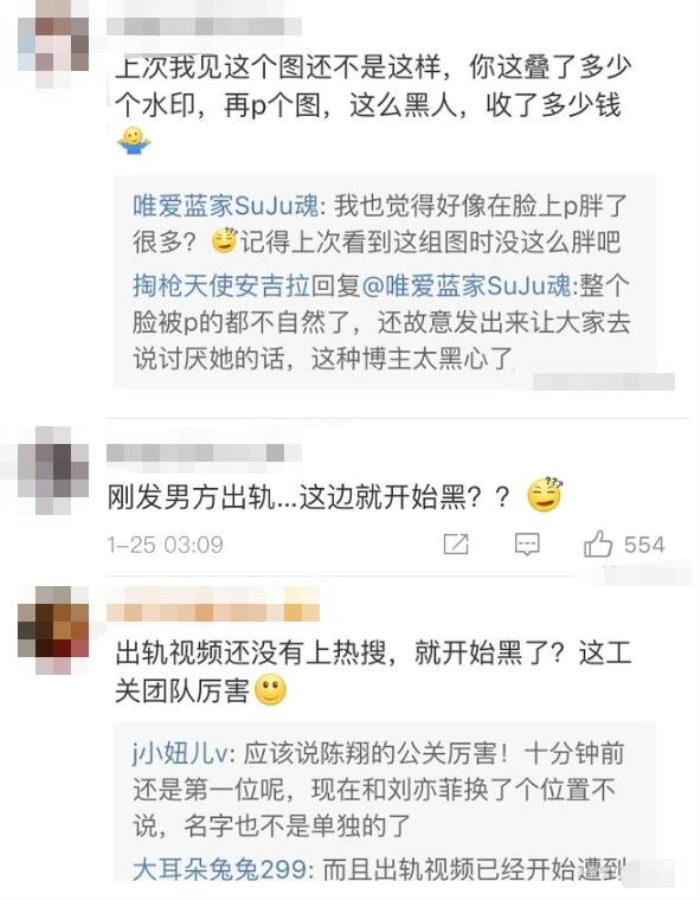Open j小妞儿v user profile link
Image resolution: width=700 pixels, height=900 pixels.
180,753
